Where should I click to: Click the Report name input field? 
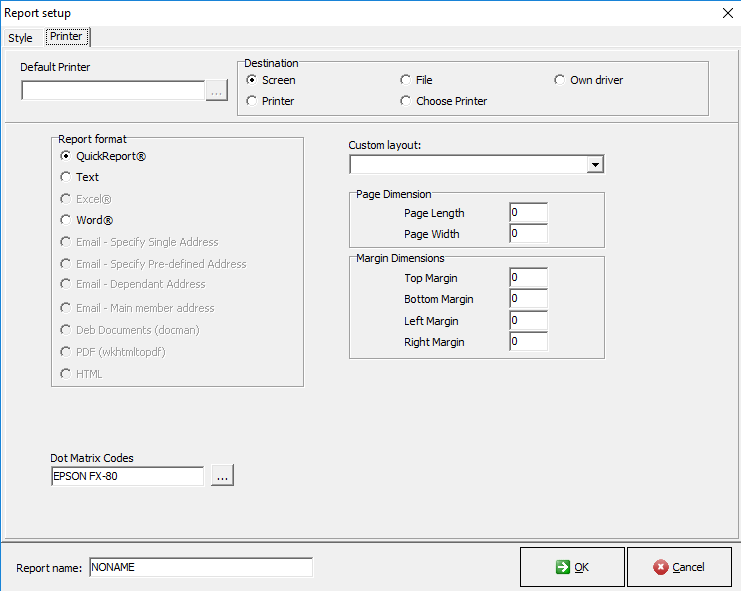[x=200, y=567]
